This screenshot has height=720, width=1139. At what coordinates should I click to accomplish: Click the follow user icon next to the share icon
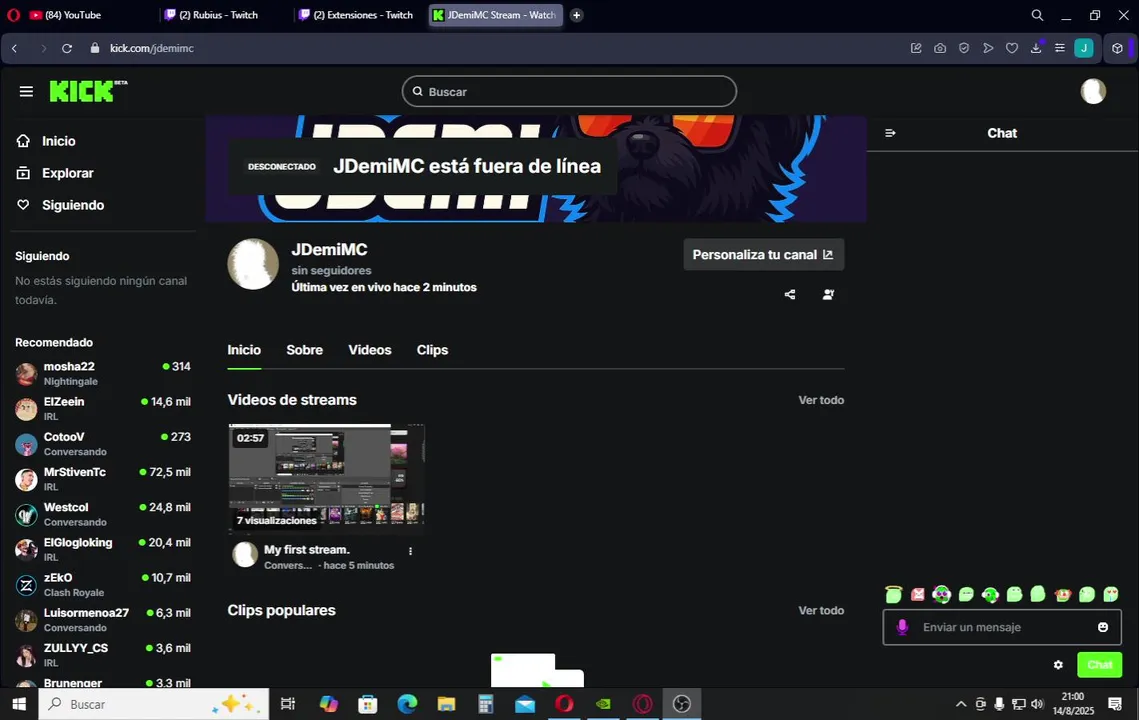click(x=828, y=294)
